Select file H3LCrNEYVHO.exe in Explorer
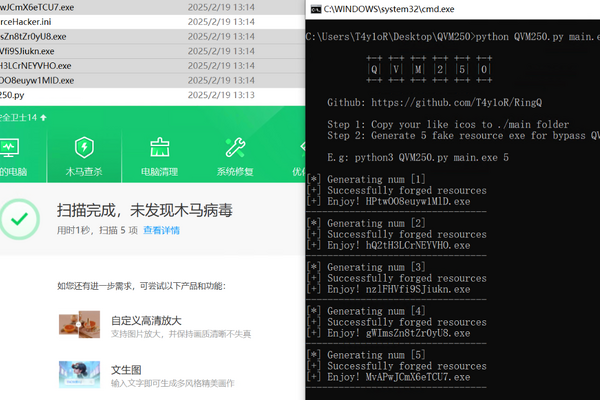Viewport: 600px width, 400px height. tap(152, 65)
